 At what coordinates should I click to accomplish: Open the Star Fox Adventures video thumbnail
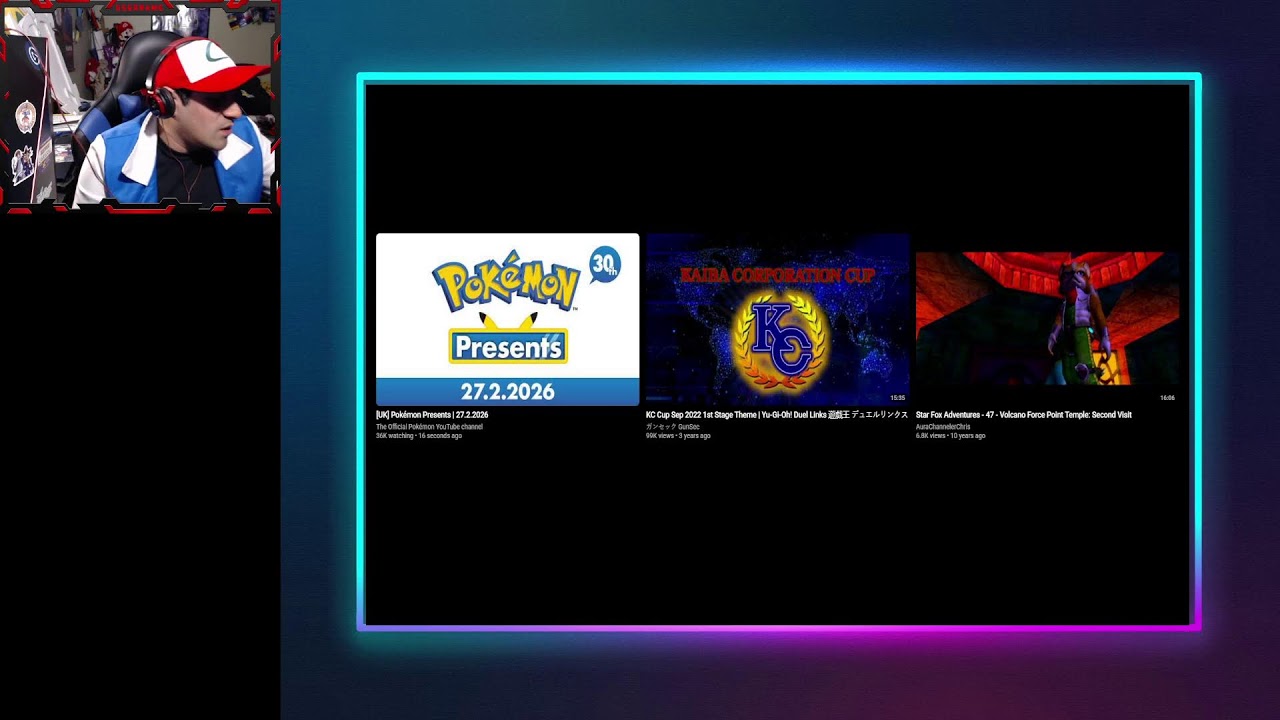pyautogui.click(x=1047, y=319)
